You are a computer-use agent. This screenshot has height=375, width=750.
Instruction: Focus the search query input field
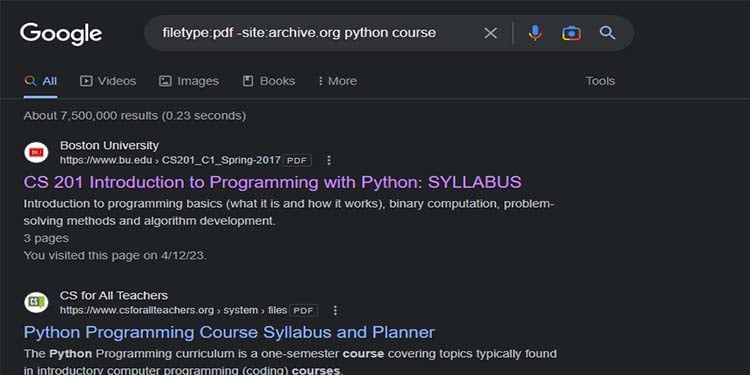(316, 33)
